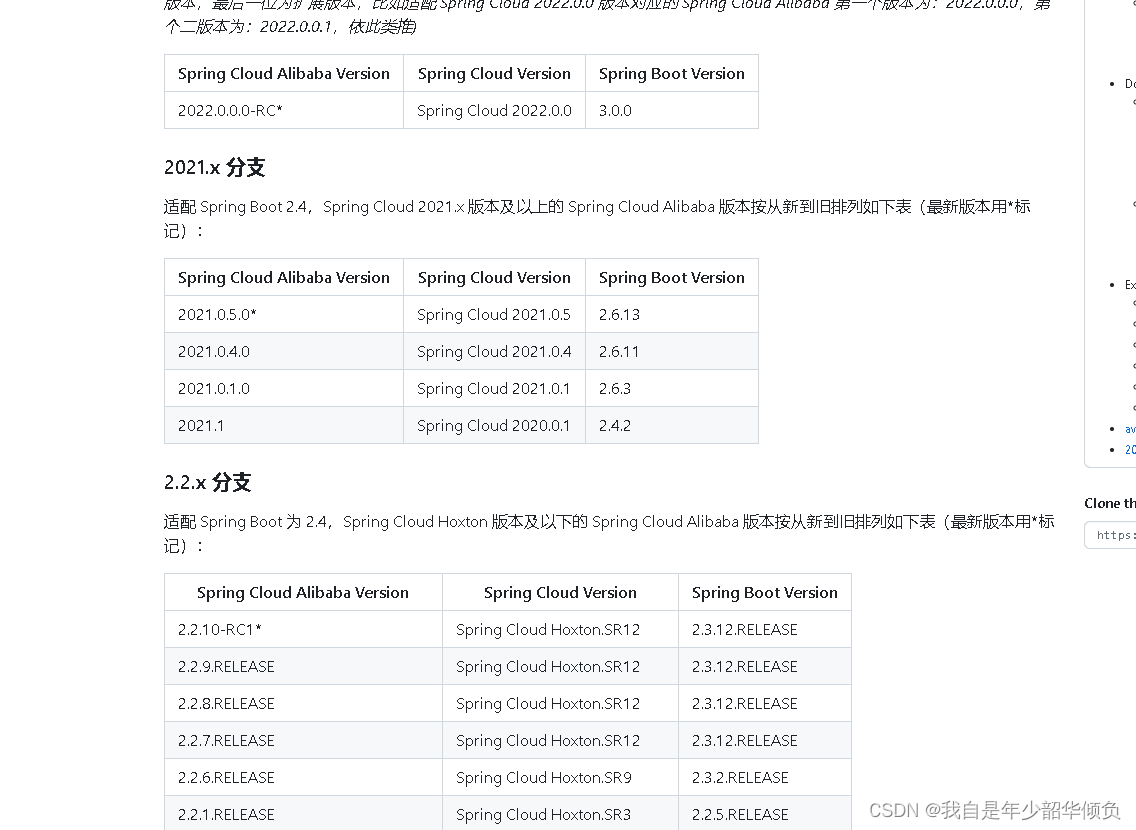Viewport: 1136px width, 830px height.
Task: Select the 2.2.9.RELEASE version cell
Action: [x=304, y=666]
